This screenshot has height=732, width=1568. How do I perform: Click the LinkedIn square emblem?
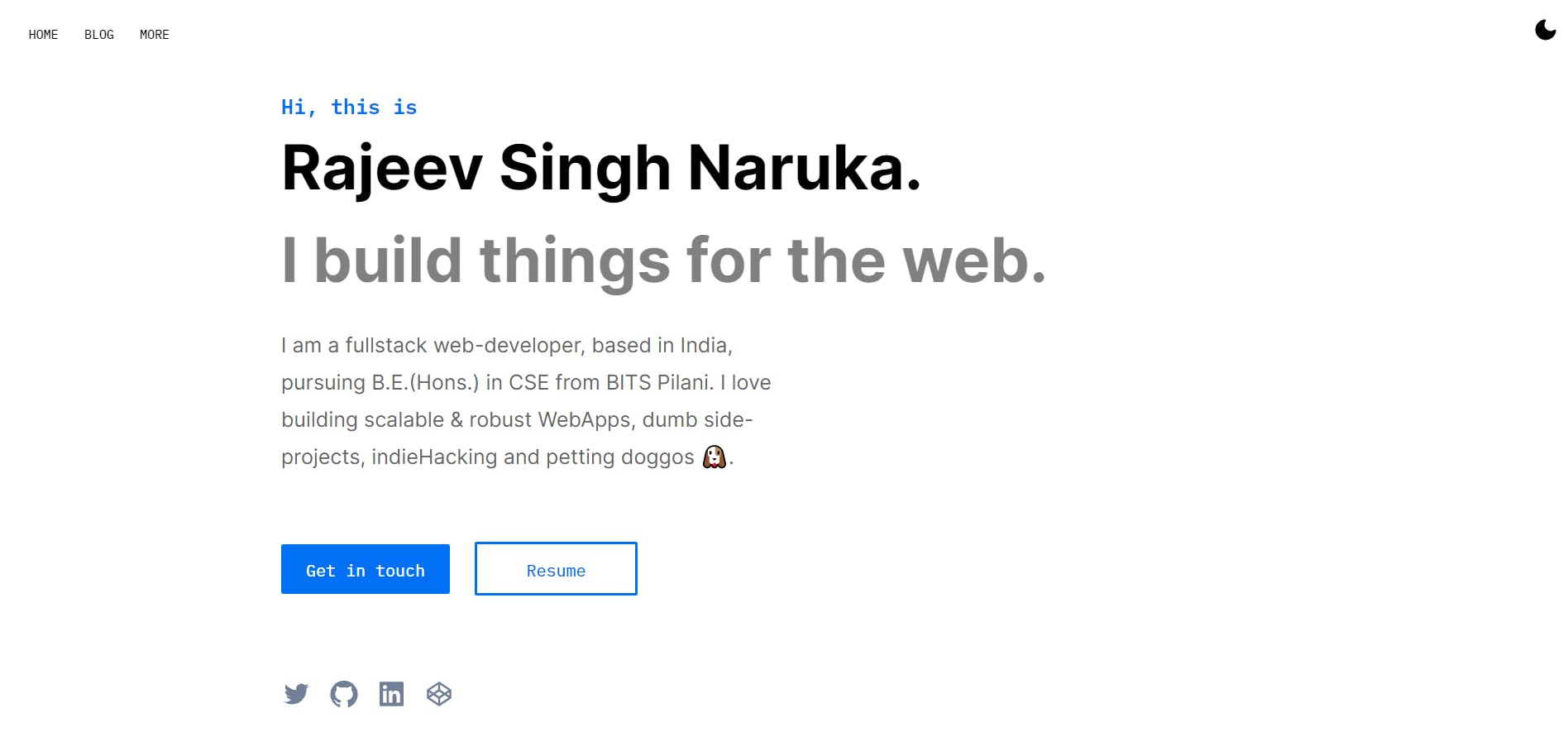(392, 694)
